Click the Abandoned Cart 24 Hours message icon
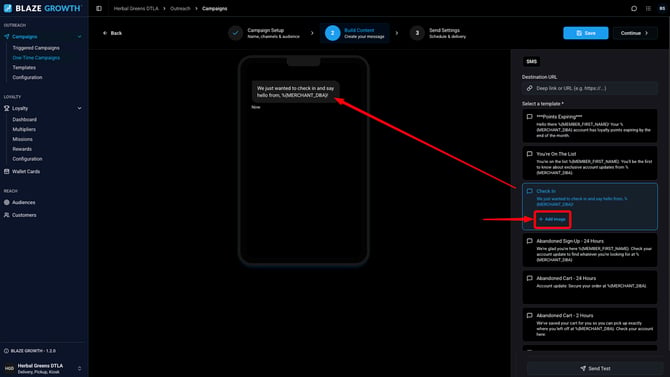This screenshot has height=377, width=670. tap(529, 278)
